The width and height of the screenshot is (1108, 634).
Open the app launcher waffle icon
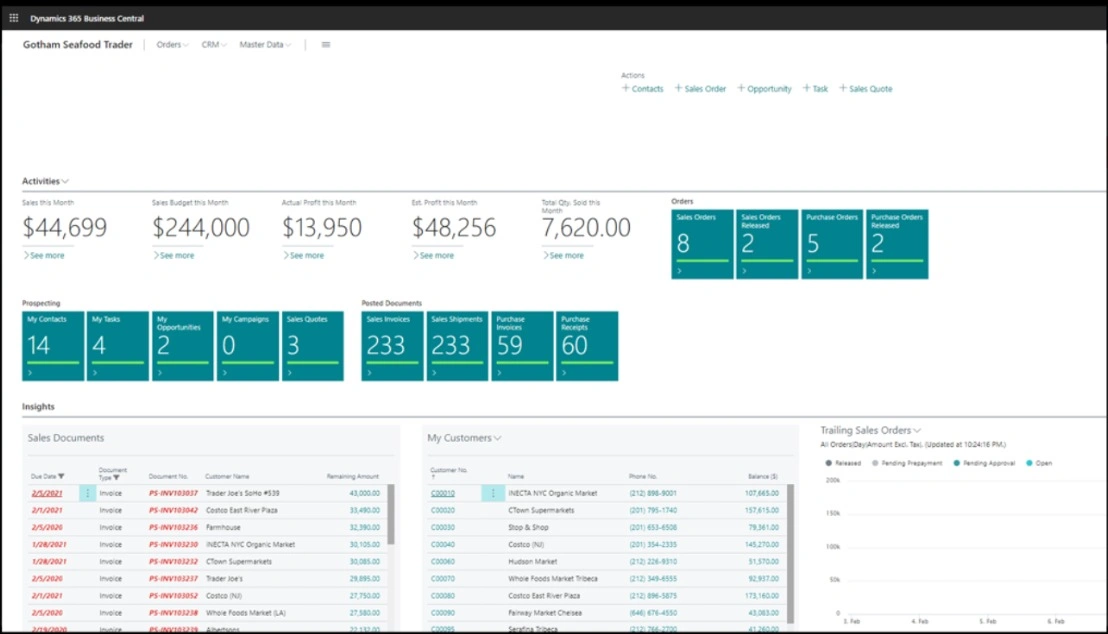(x=13, y=18)
